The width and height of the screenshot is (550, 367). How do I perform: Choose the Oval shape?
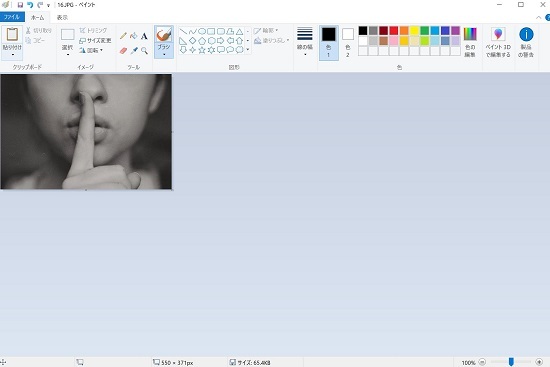click(202, 31)
